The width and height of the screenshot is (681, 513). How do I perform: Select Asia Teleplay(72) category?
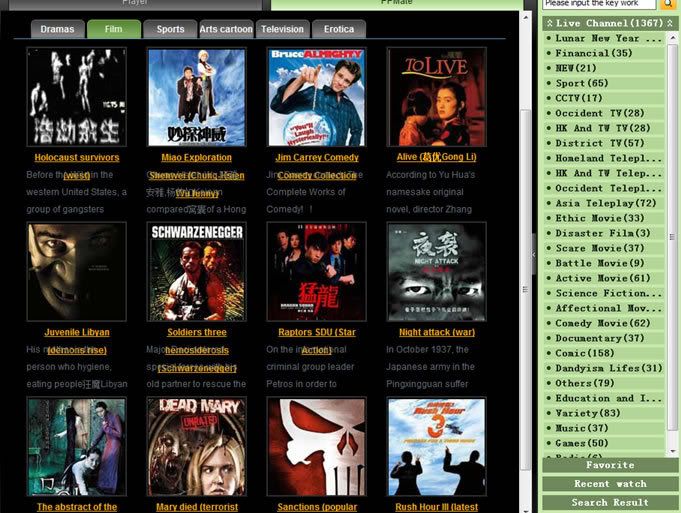tap(604, 203)
